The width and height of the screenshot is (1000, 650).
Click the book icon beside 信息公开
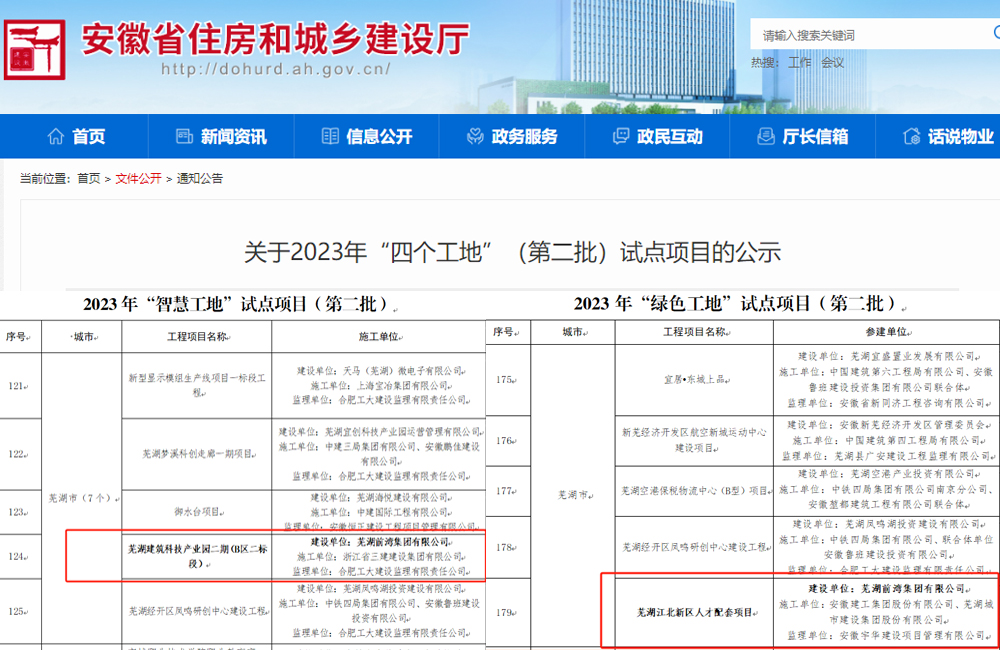click(x=330, y=137)
